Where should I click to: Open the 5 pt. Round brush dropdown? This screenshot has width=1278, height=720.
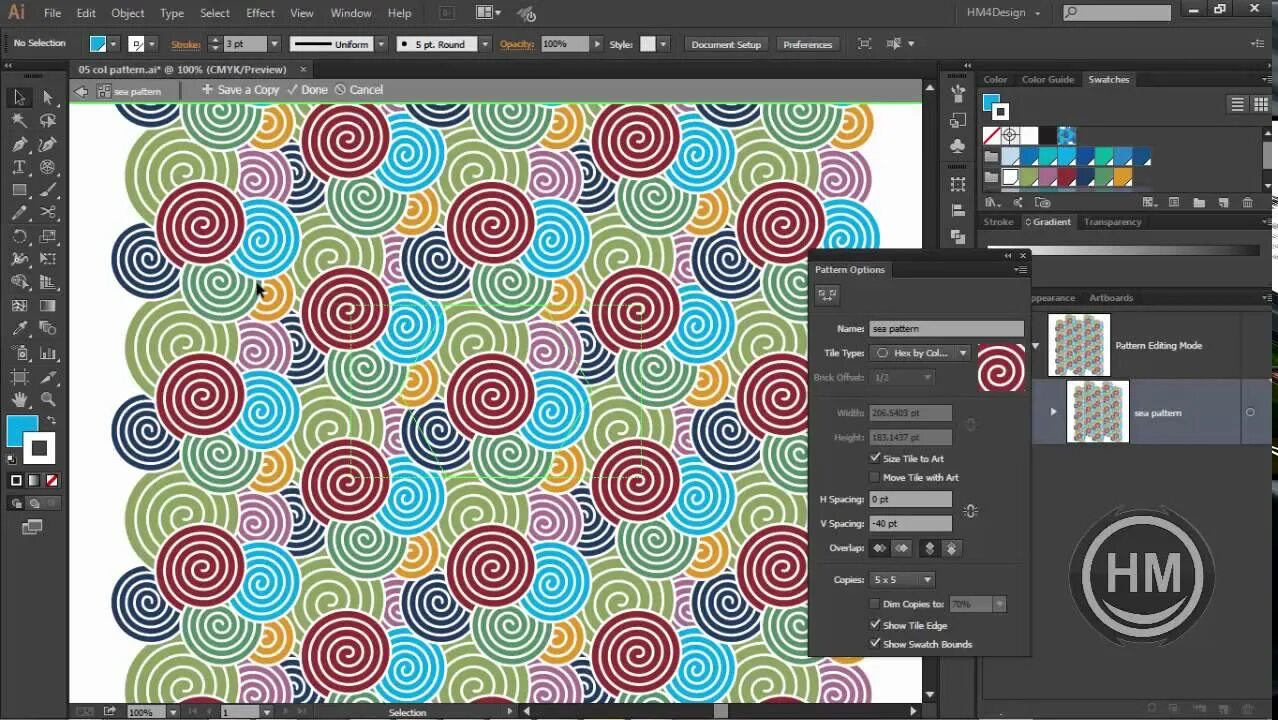(x=485, y=44)
